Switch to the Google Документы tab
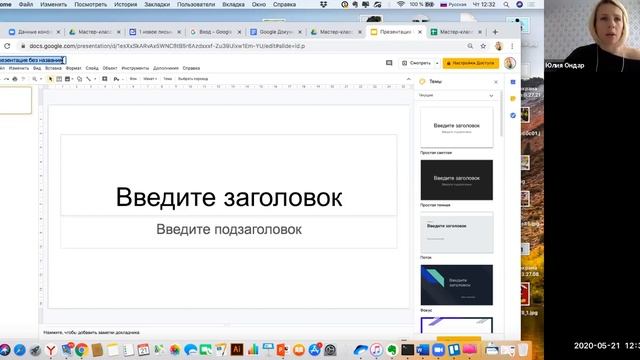 click(276, 32)
